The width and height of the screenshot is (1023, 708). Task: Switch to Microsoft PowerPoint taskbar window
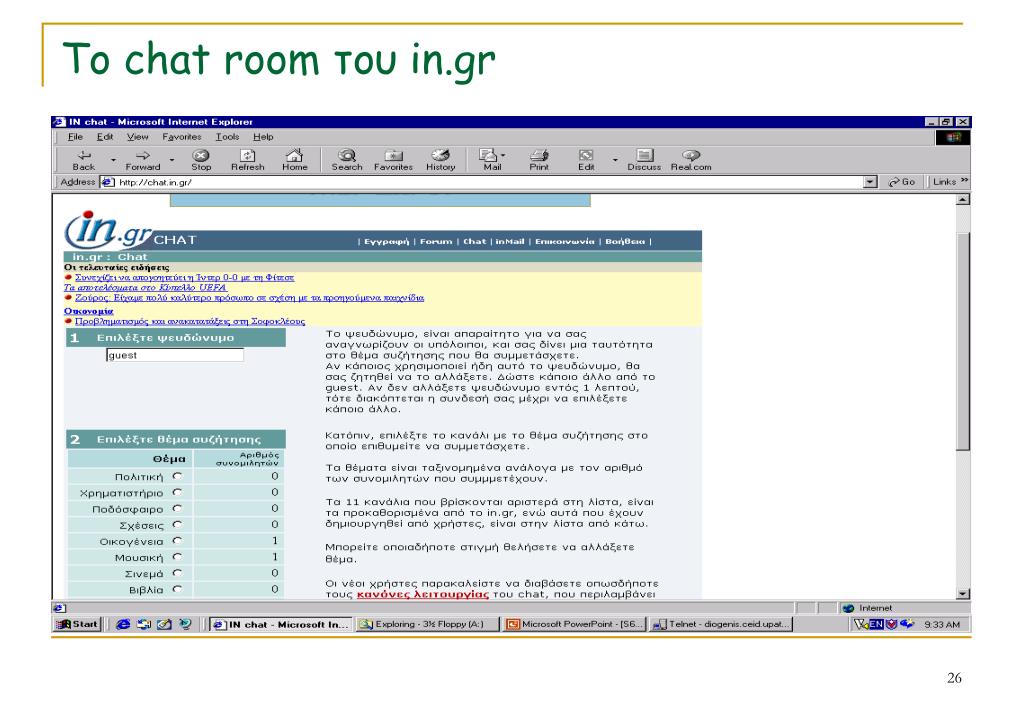click(575, 624)
